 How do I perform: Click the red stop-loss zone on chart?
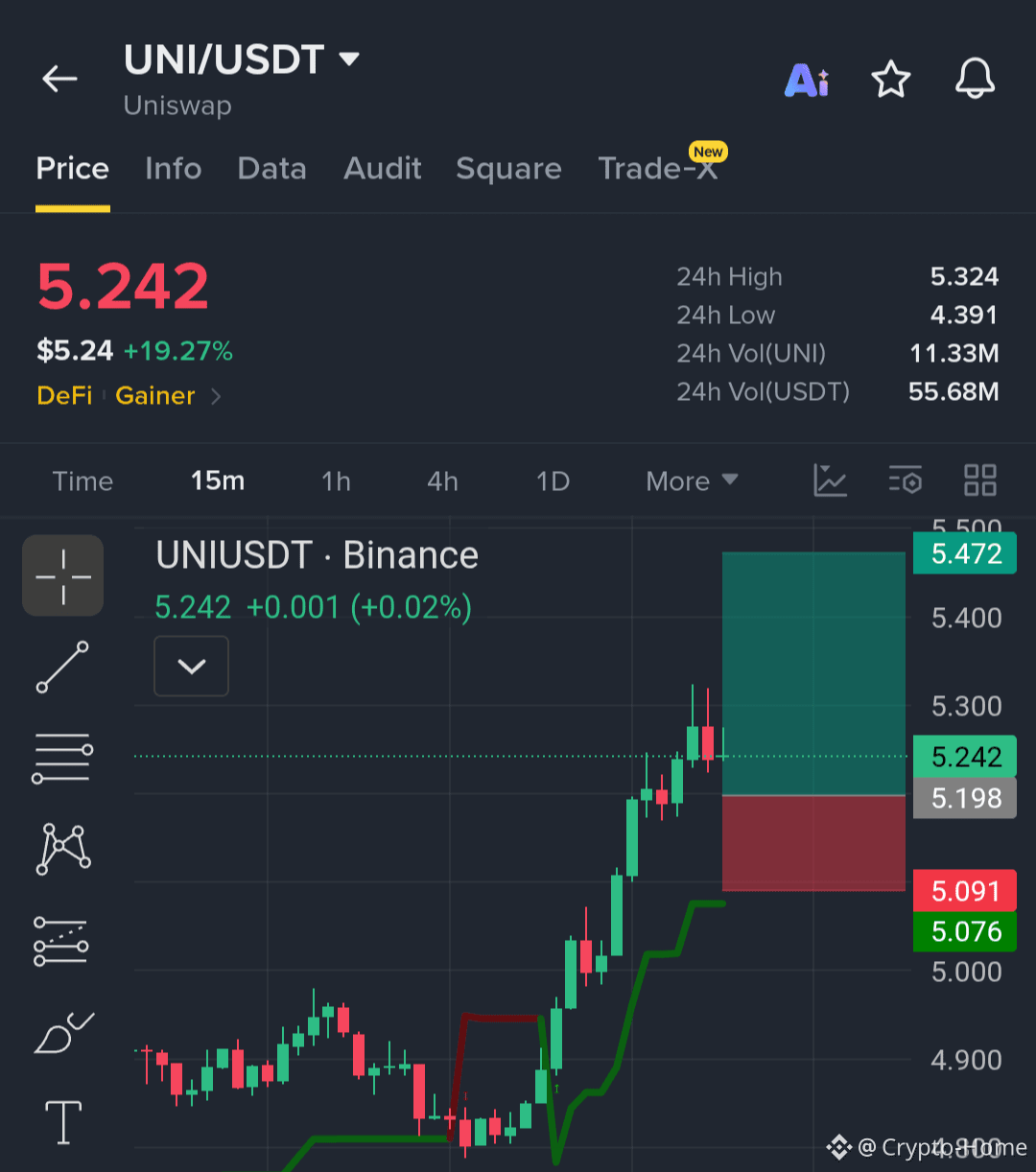click(x=813, y=843)
